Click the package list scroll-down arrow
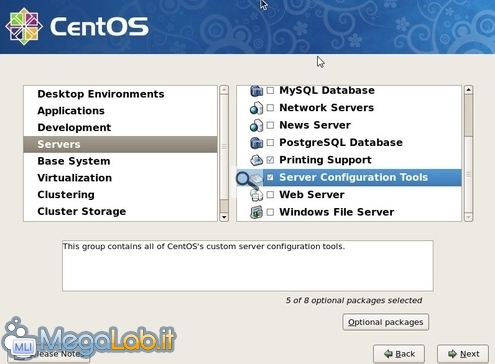 468,217
